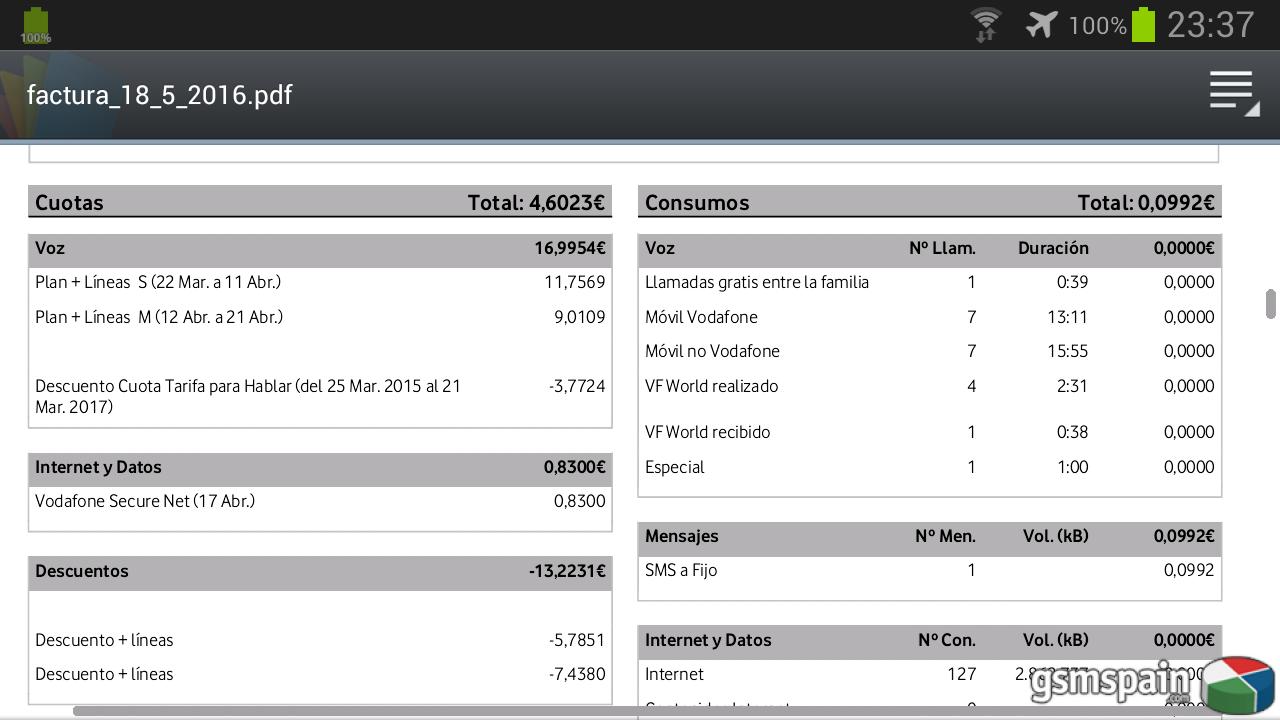Screen dimensions: 1280x720
Task: Tap the Móvil Vodafone row
Action: click(x=930, y=317)
